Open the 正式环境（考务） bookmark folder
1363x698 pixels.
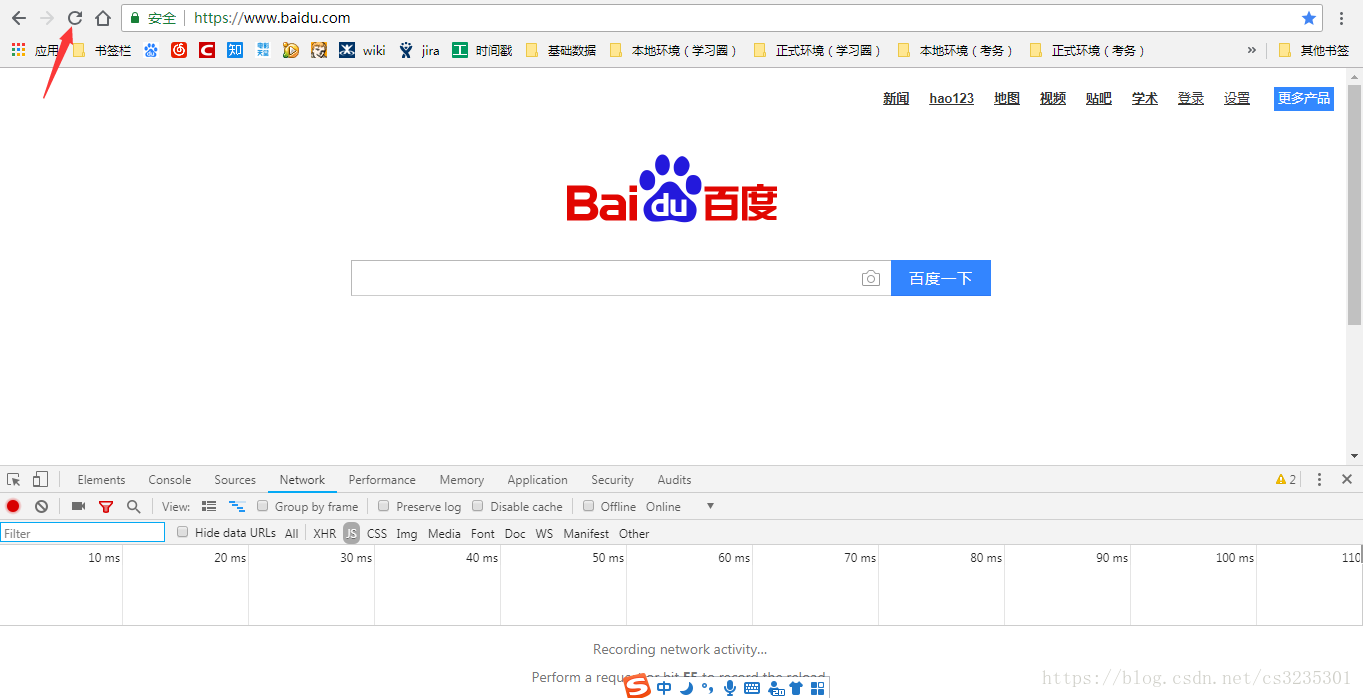pyautogui.click(x=1087, y=50)
